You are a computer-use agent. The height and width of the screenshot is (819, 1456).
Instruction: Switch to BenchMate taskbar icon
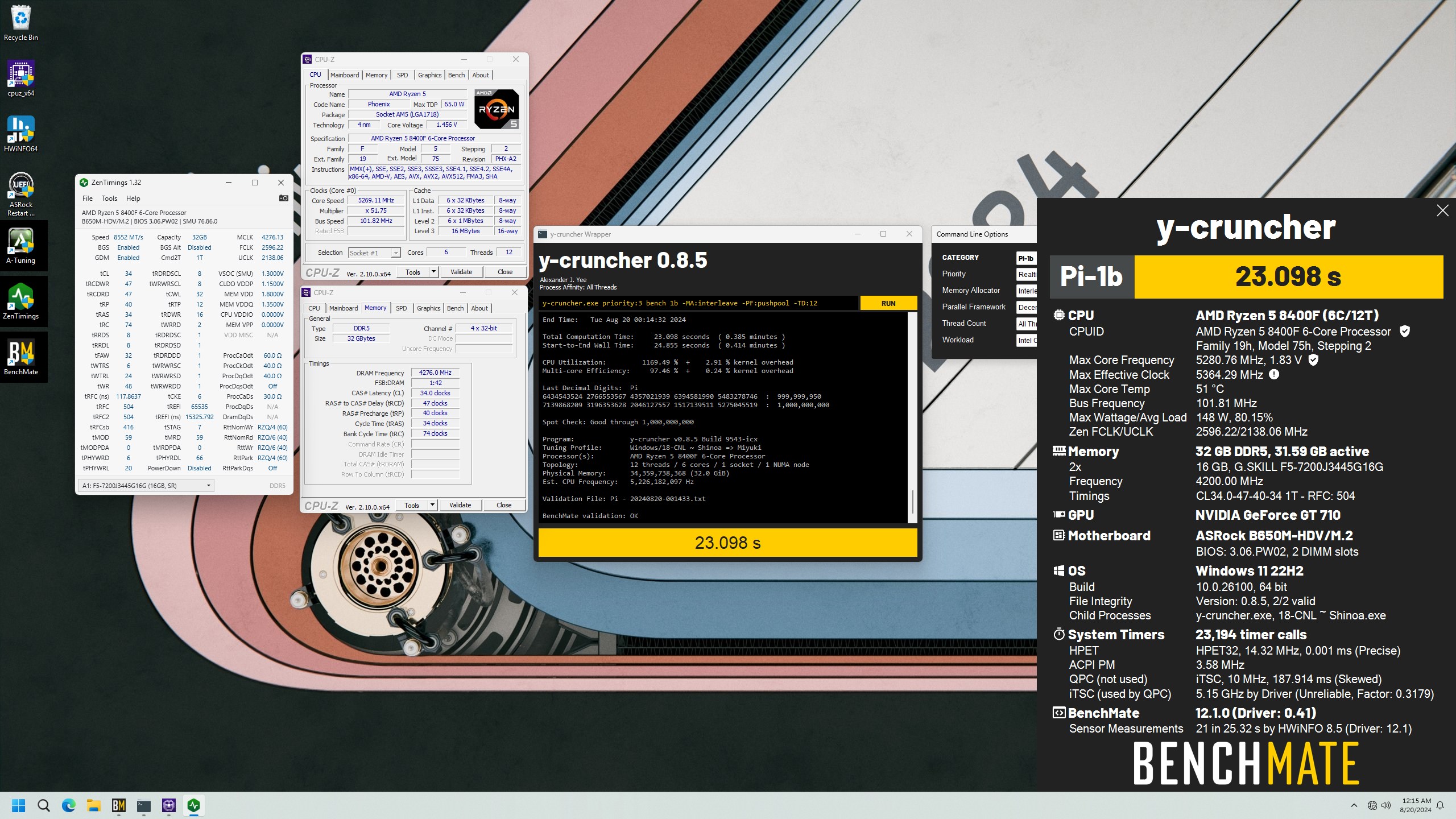click(119, 805)
